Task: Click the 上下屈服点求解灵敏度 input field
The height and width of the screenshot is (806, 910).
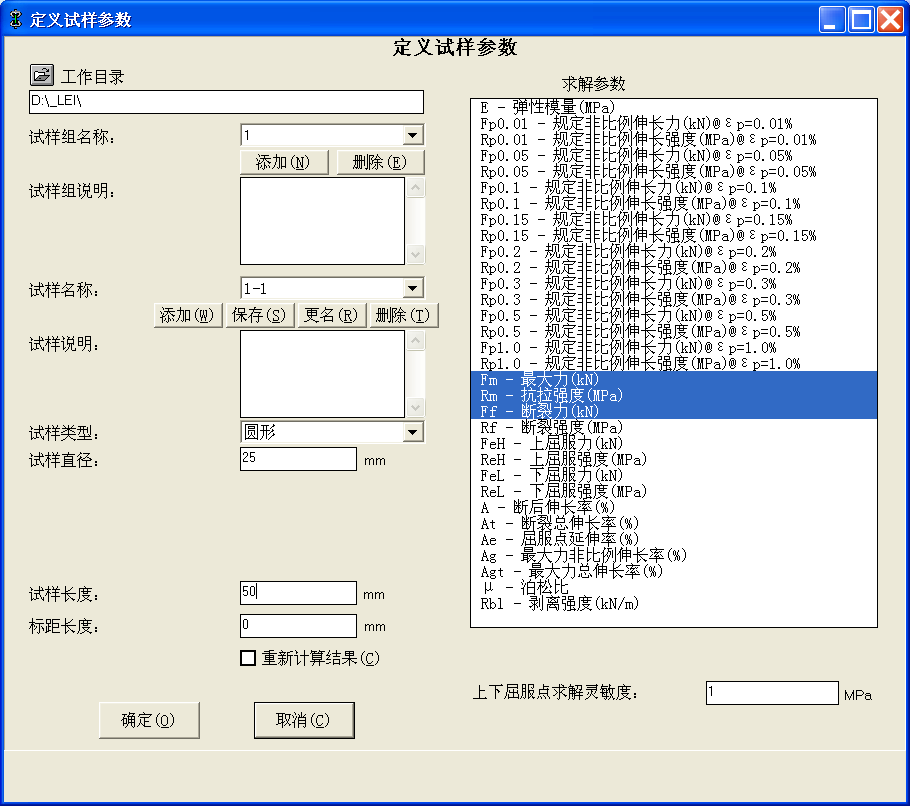Action: tap(772, 693)
